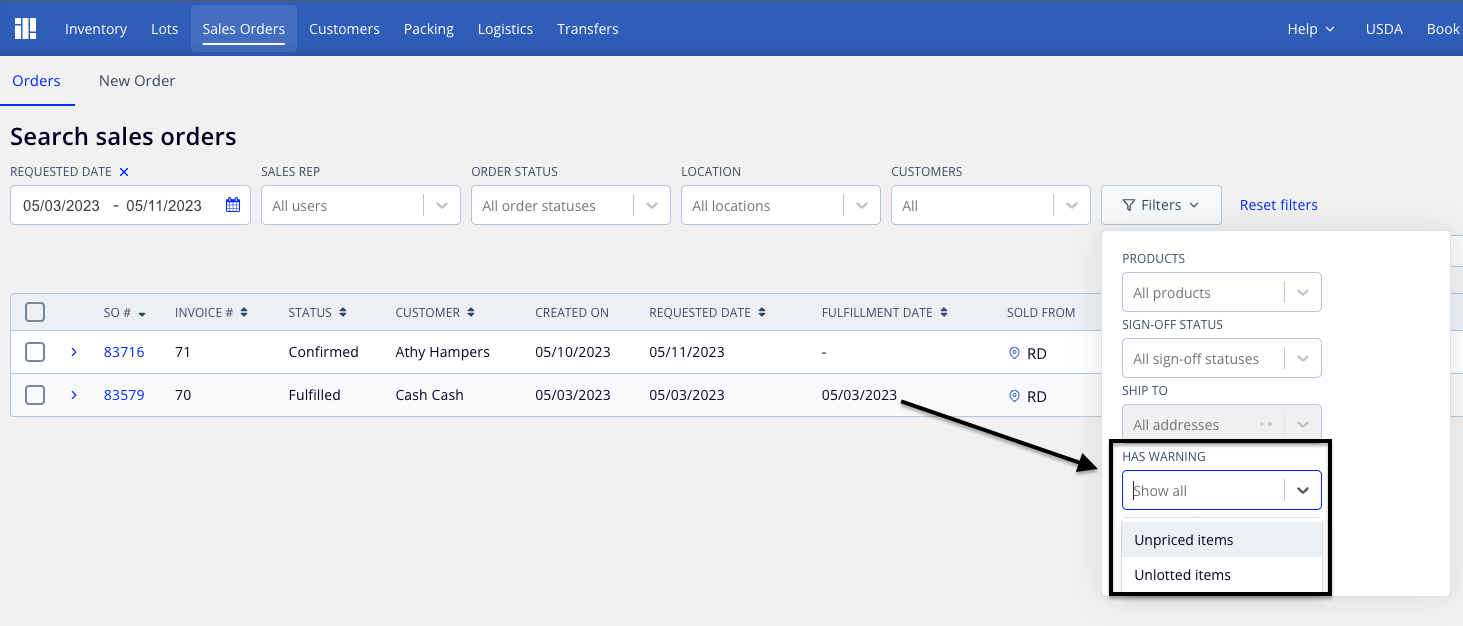Screen dimensions: 1463x626
Task: Clear requested date with the blue X icon
Action: [x=124, y=172]
